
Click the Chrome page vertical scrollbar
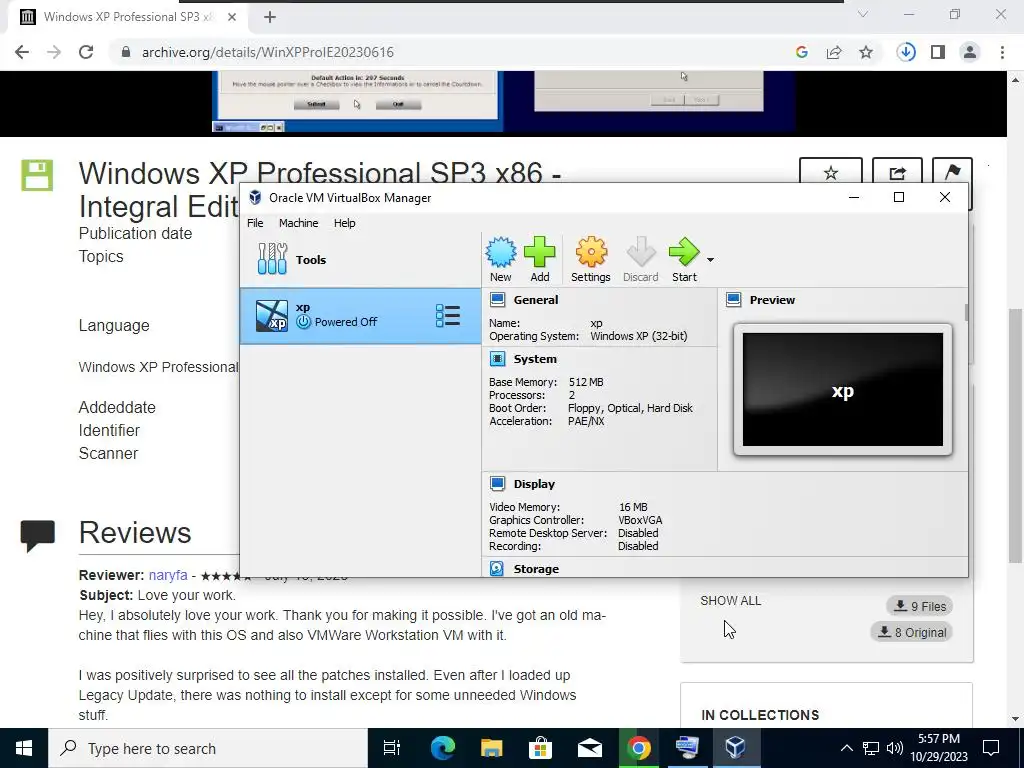[x=1016, y=434]
